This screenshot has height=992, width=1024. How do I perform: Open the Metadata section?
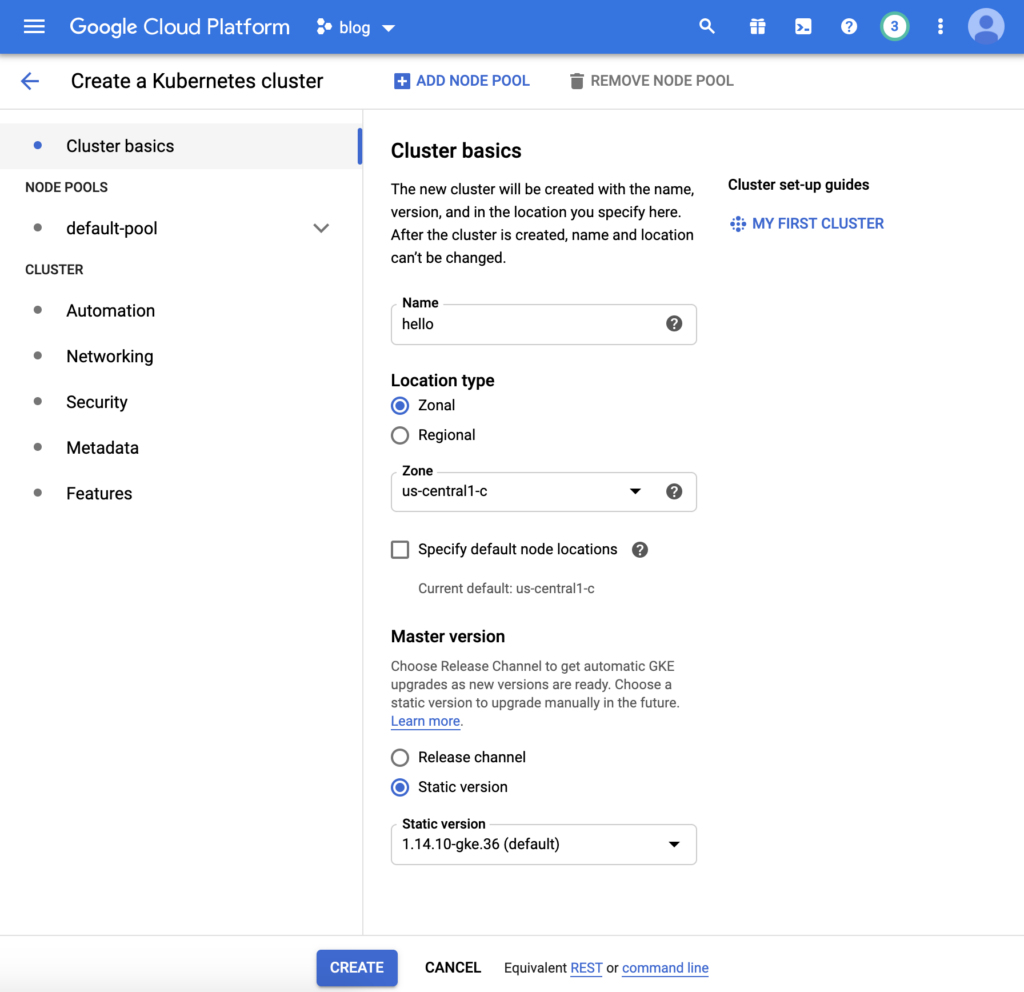pyautogui.click(x=103, y=448)
